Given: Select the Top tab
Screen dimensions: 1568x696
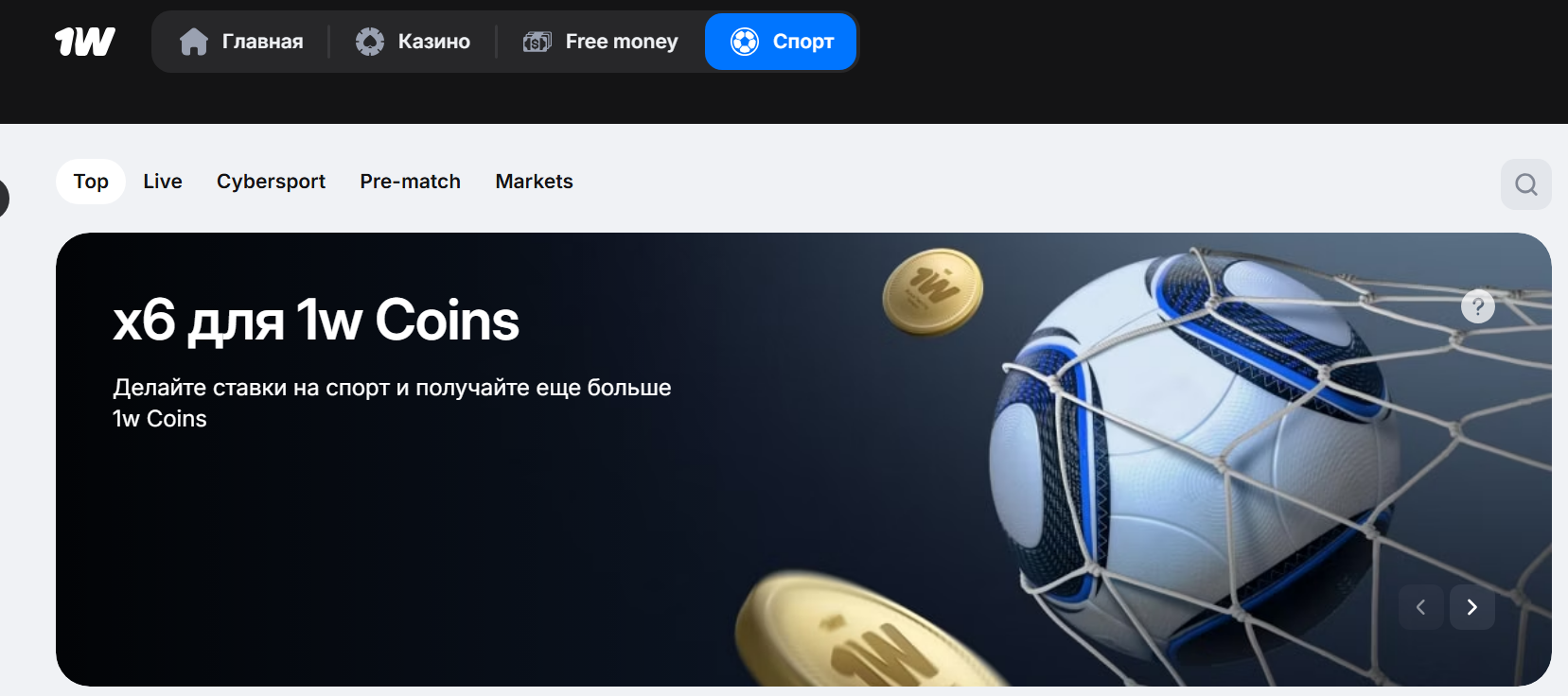Looking at the screenshot, I should (91, 182).
